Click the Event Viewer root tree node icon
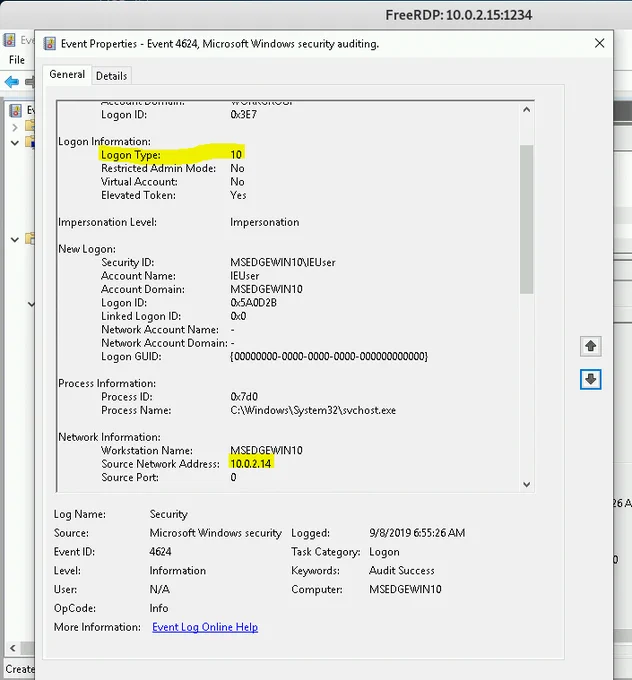The image size is (632, 680). (16, 111)
